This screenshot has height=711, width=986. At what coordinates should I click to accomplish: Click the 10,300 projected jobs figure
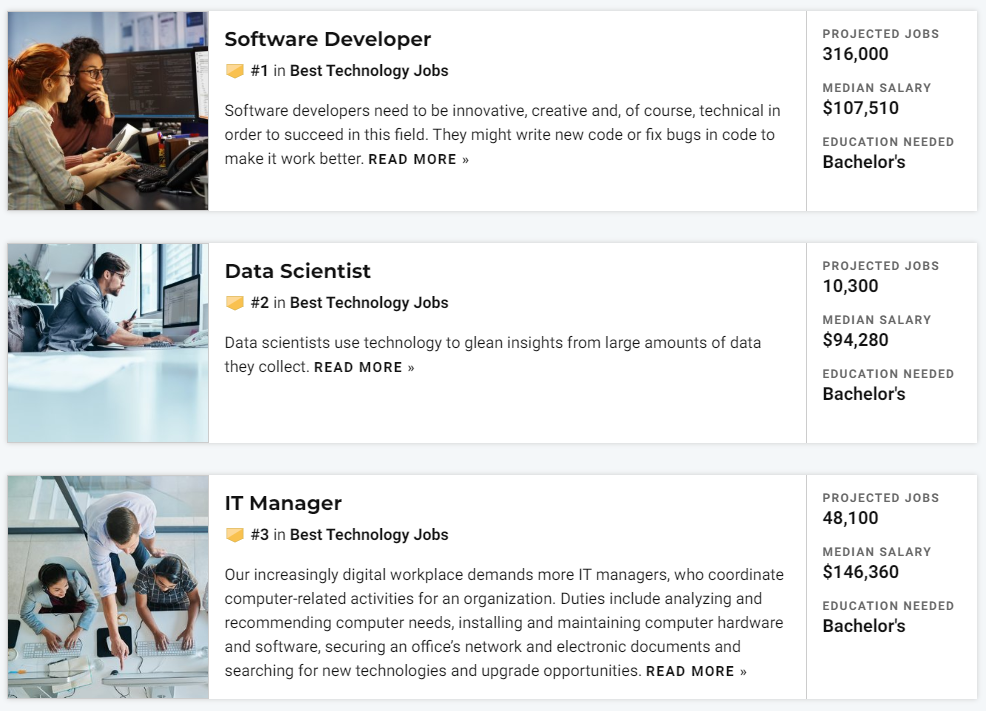pos(850,286)
